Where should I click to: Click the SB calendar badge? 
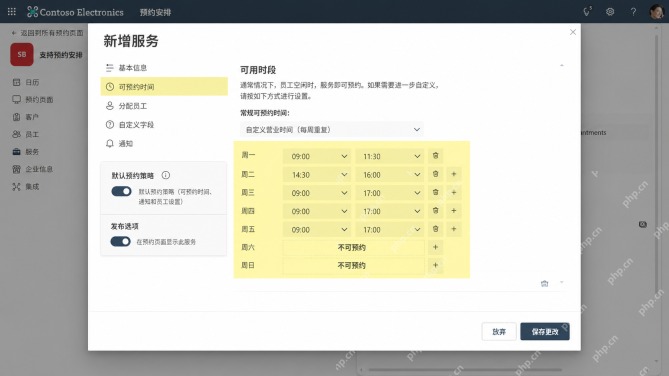coord(22,55)
